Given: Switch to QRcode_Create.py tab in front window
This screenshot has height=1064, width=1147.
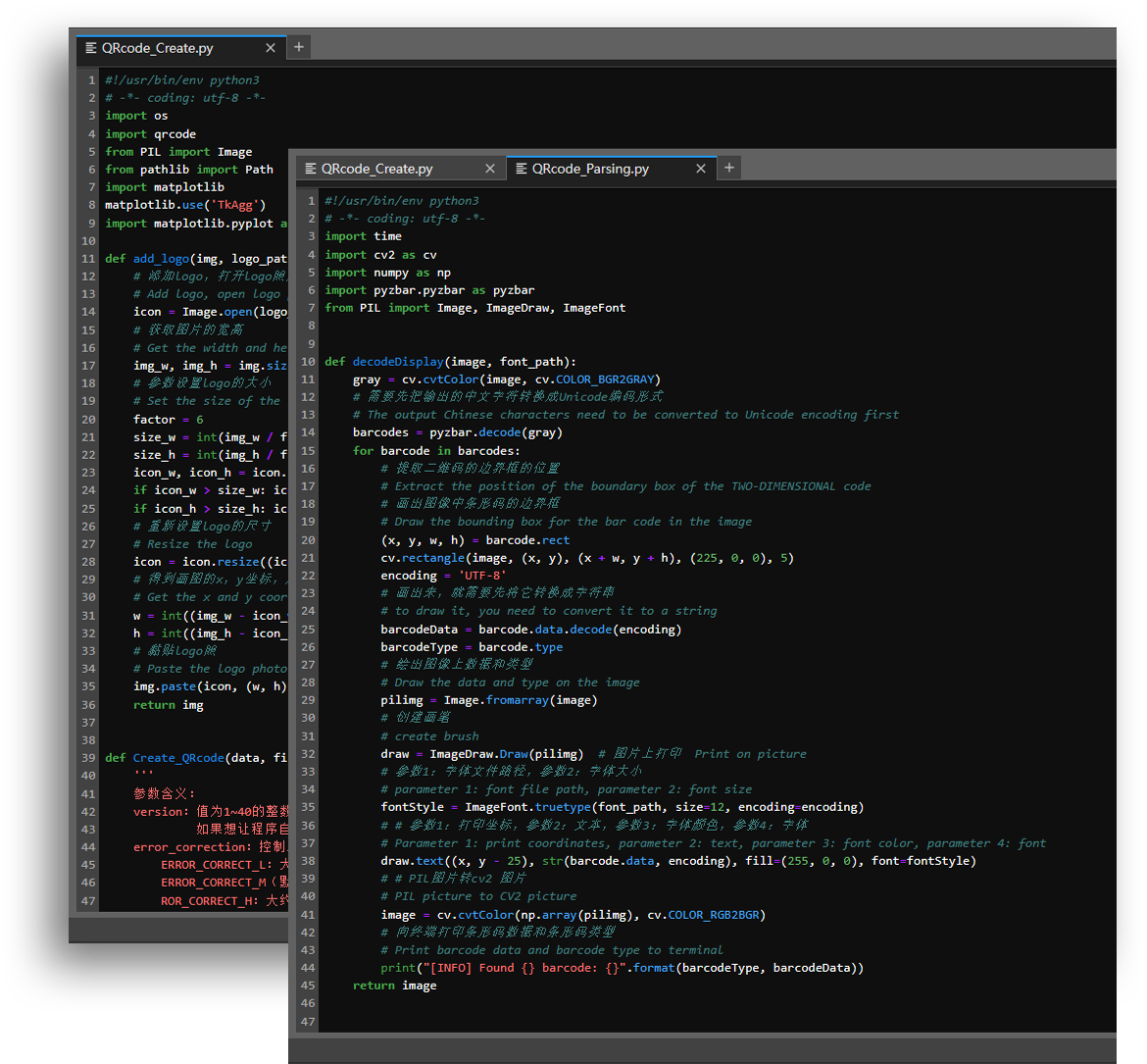Looking at the screenshot, I should click(399, 169).
